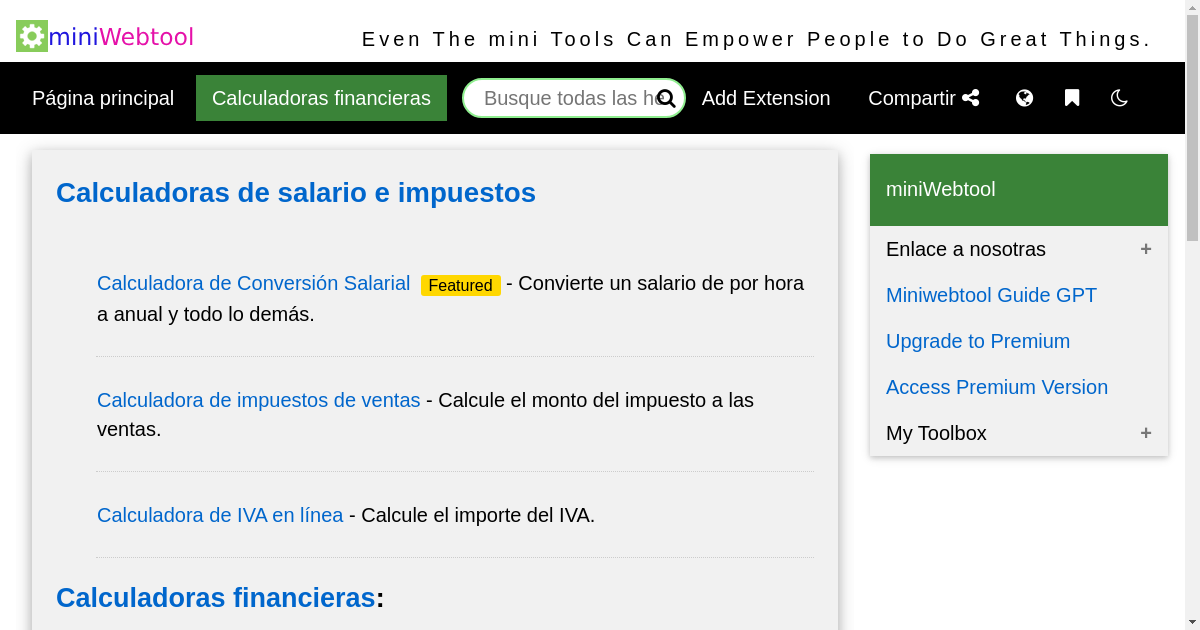Select the Calculadoras financieras menu item

point(321,98)
